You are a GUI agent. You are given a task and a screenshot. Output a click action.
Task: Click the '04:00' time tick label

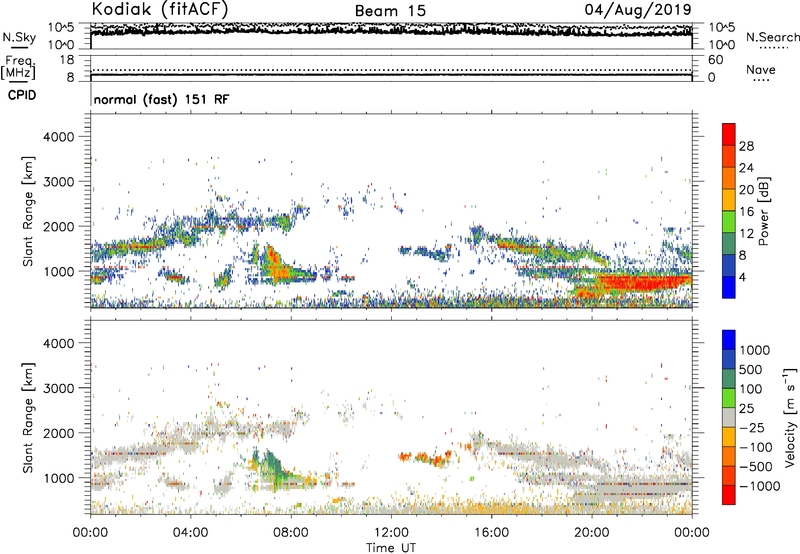pyautogui.click(x=190, y=533)
